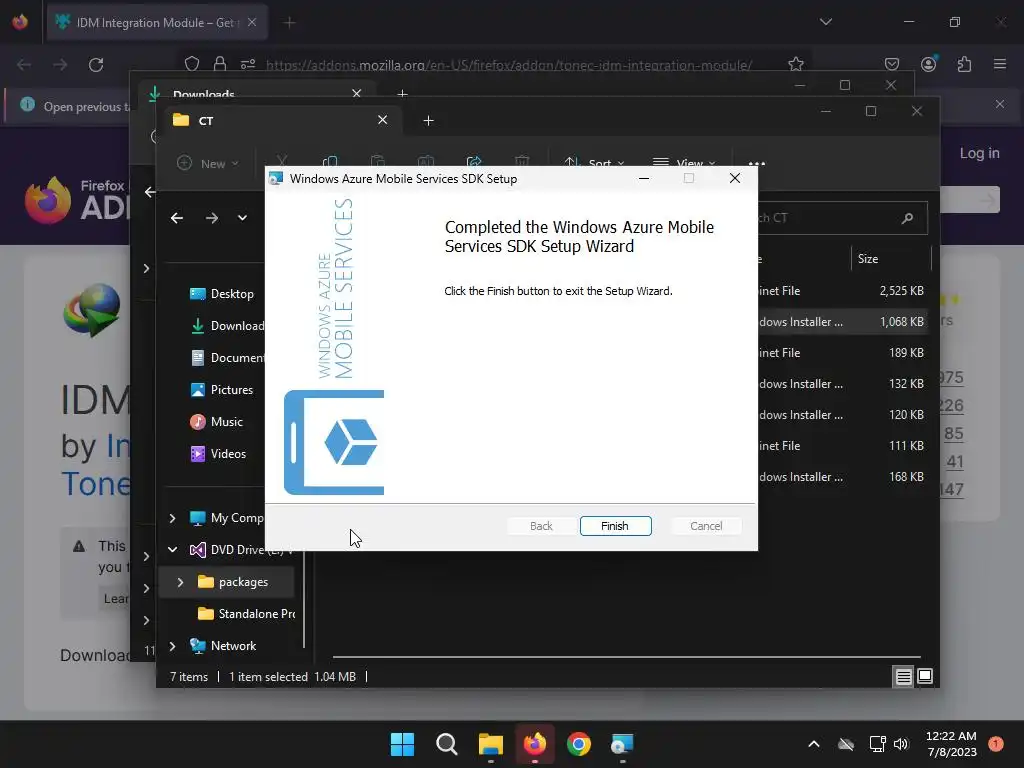Select the 1,068 KB Windows Installer row
1024x768 pixels.
pyautogui.click(x=842, y=322)
